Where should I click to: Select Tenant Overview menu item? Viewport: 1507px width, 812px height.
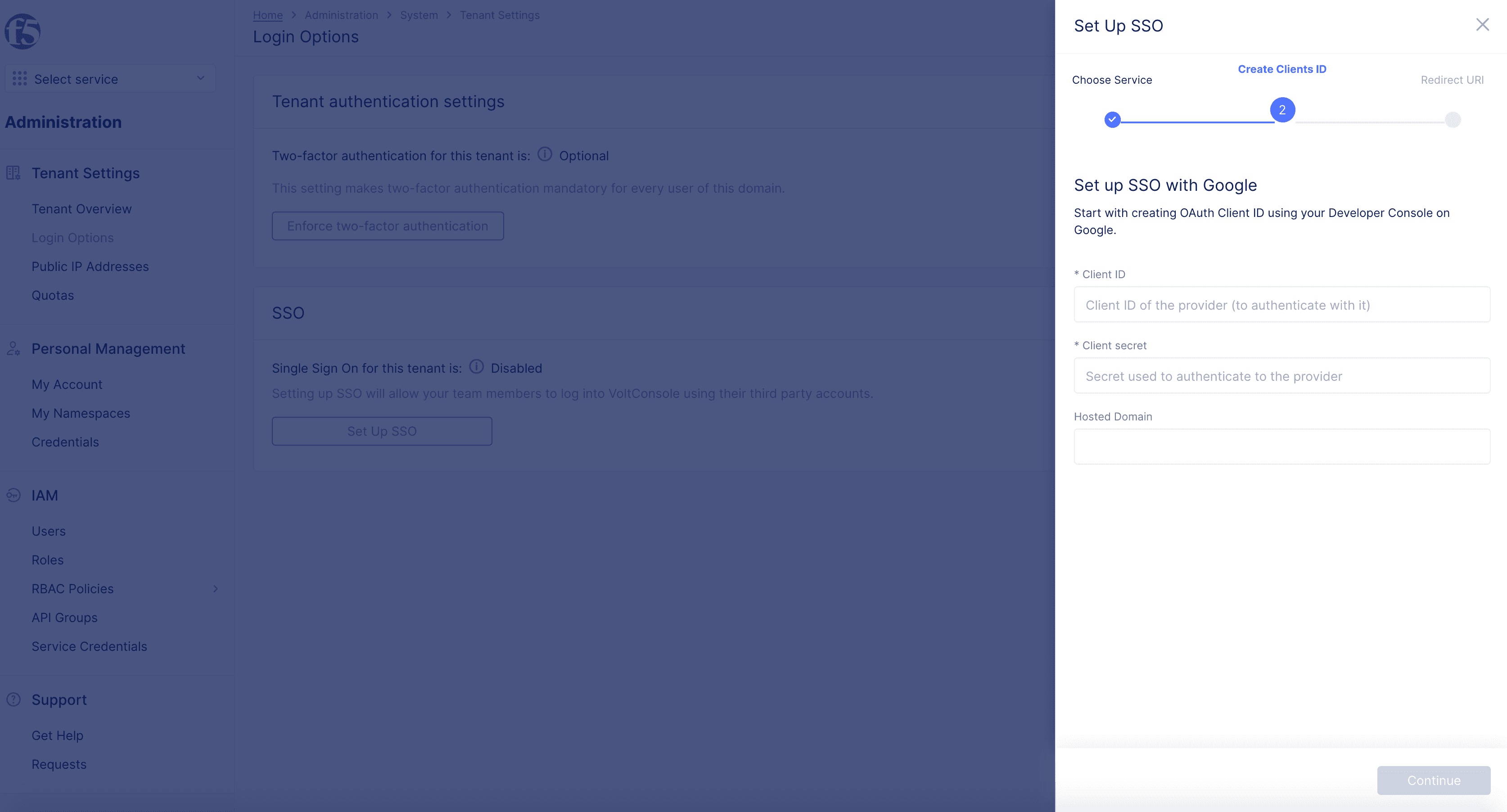coord(81,208)
